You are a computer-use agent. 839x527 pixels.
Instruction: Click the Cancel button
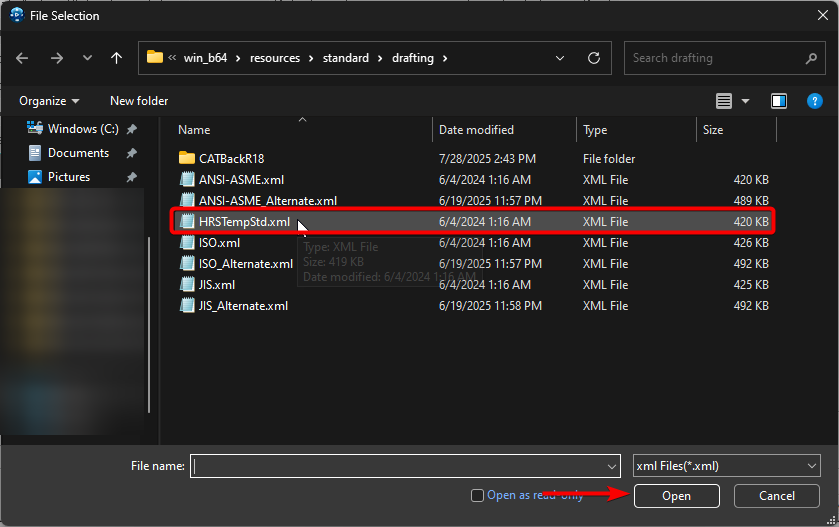(x=776, y=496)
